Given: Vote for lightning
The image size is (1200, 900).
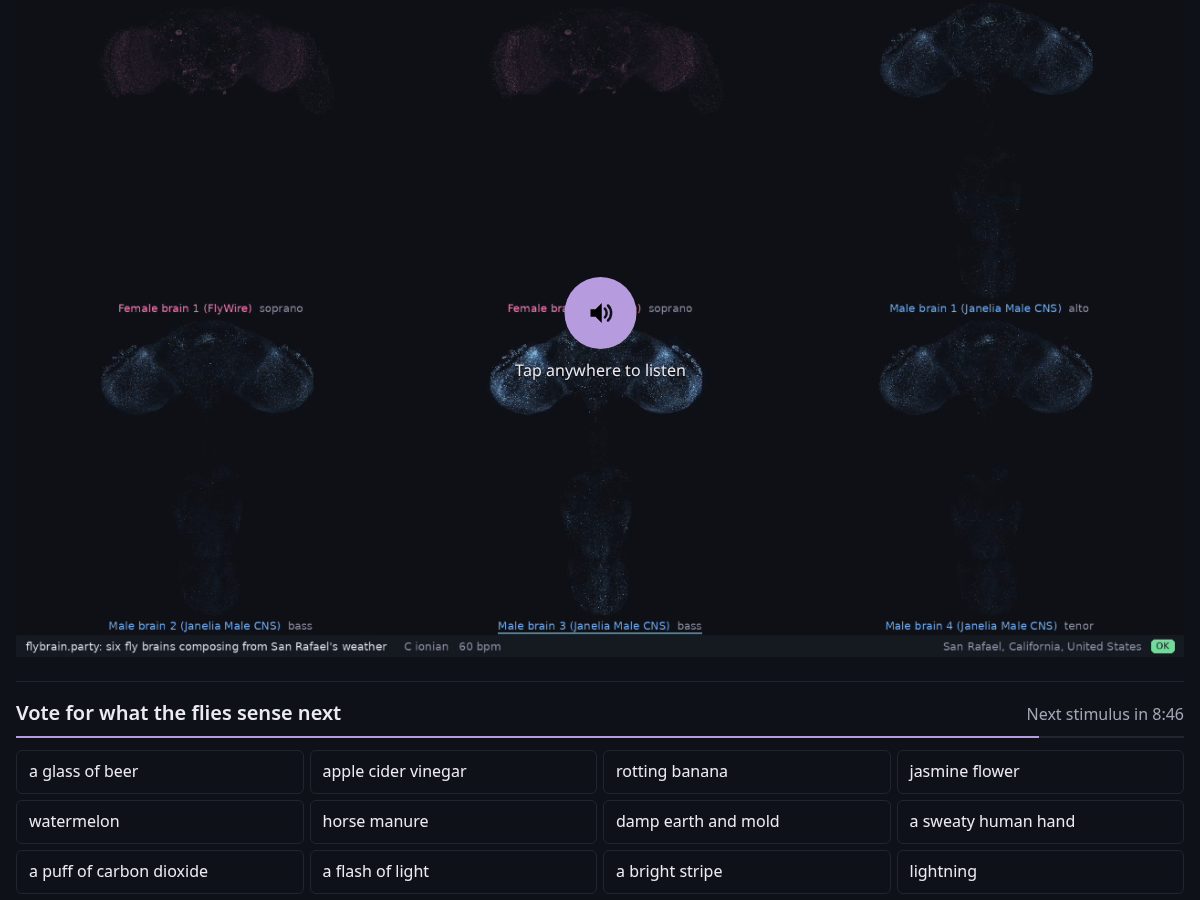Looking at the screenshot, I should pos(1040,872).
